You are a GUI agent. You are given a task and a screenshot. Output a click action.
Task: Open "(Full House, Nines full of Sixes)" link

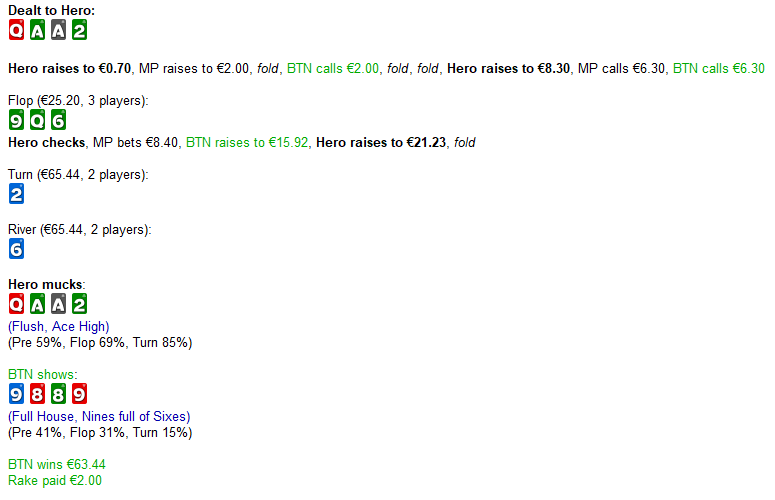[99, 417]
